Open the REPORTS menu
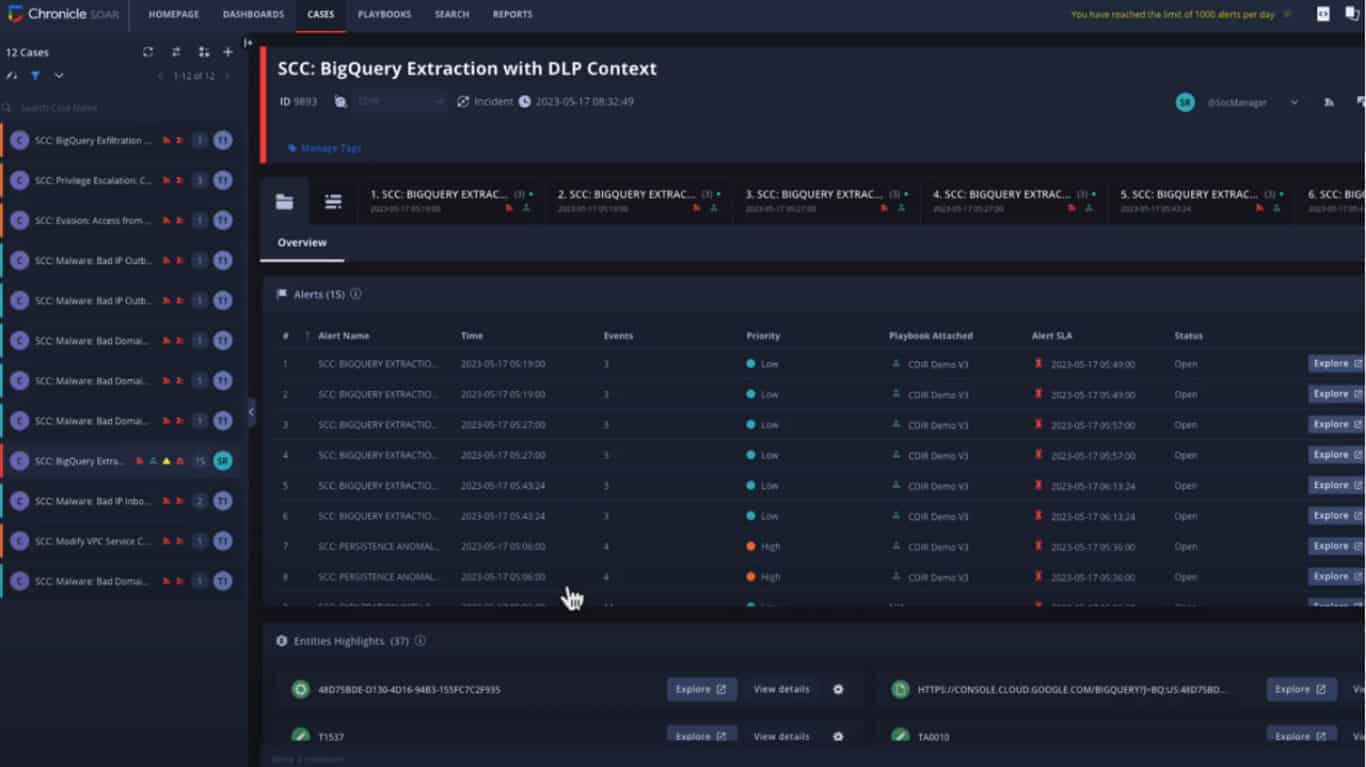This screenshot has height=767, width=1366. tap(512, 14)
